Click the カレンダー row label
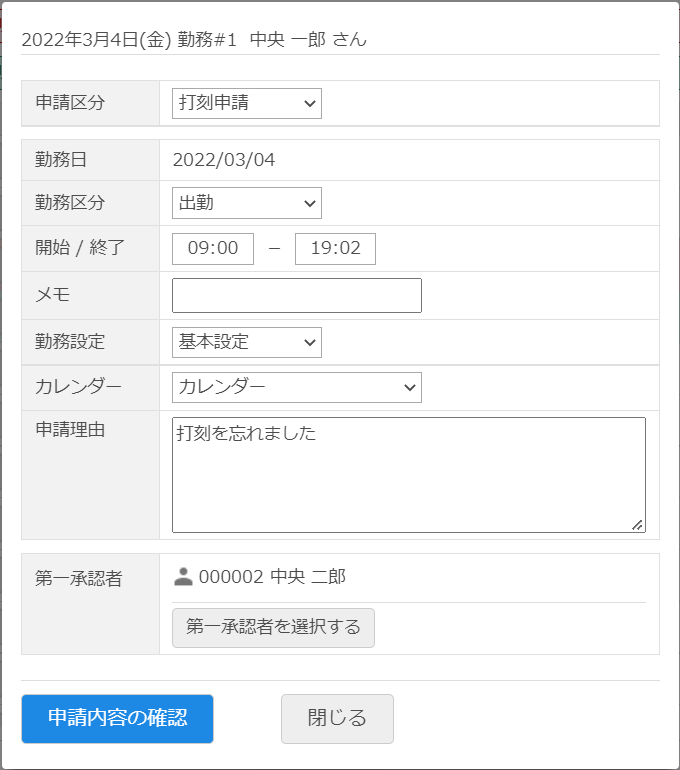The image size is (680, 770). tap(78, 386)
